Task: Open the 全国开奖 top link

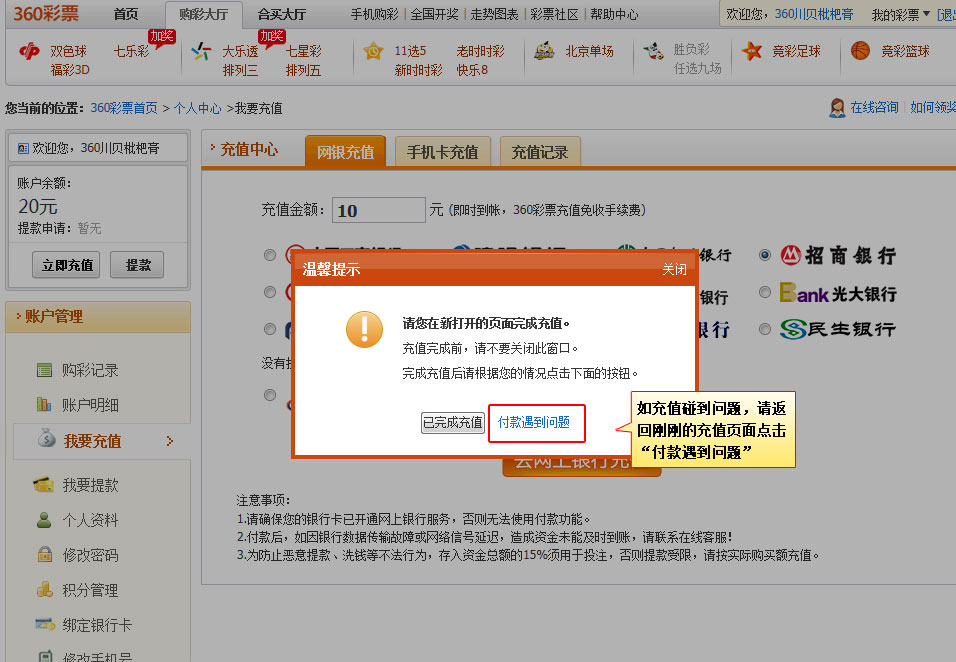Action: [435, 15]
